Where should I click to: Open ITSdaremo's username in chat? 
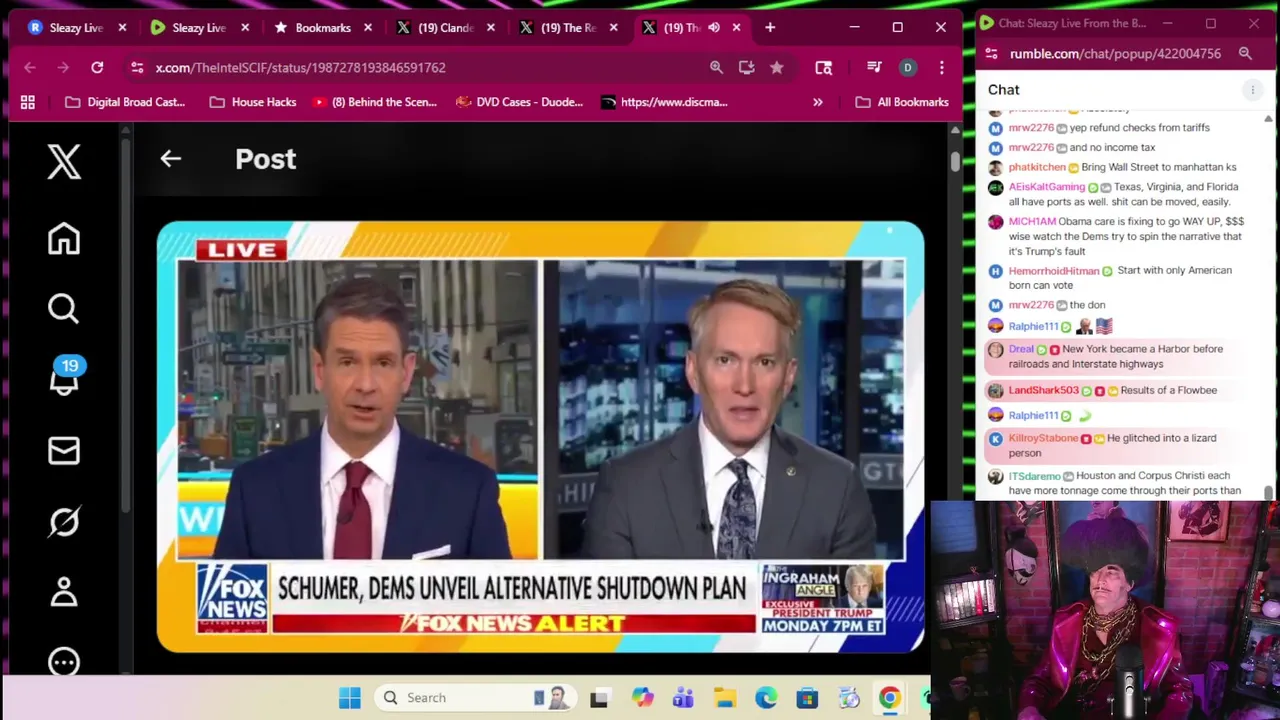(1034, 476)
